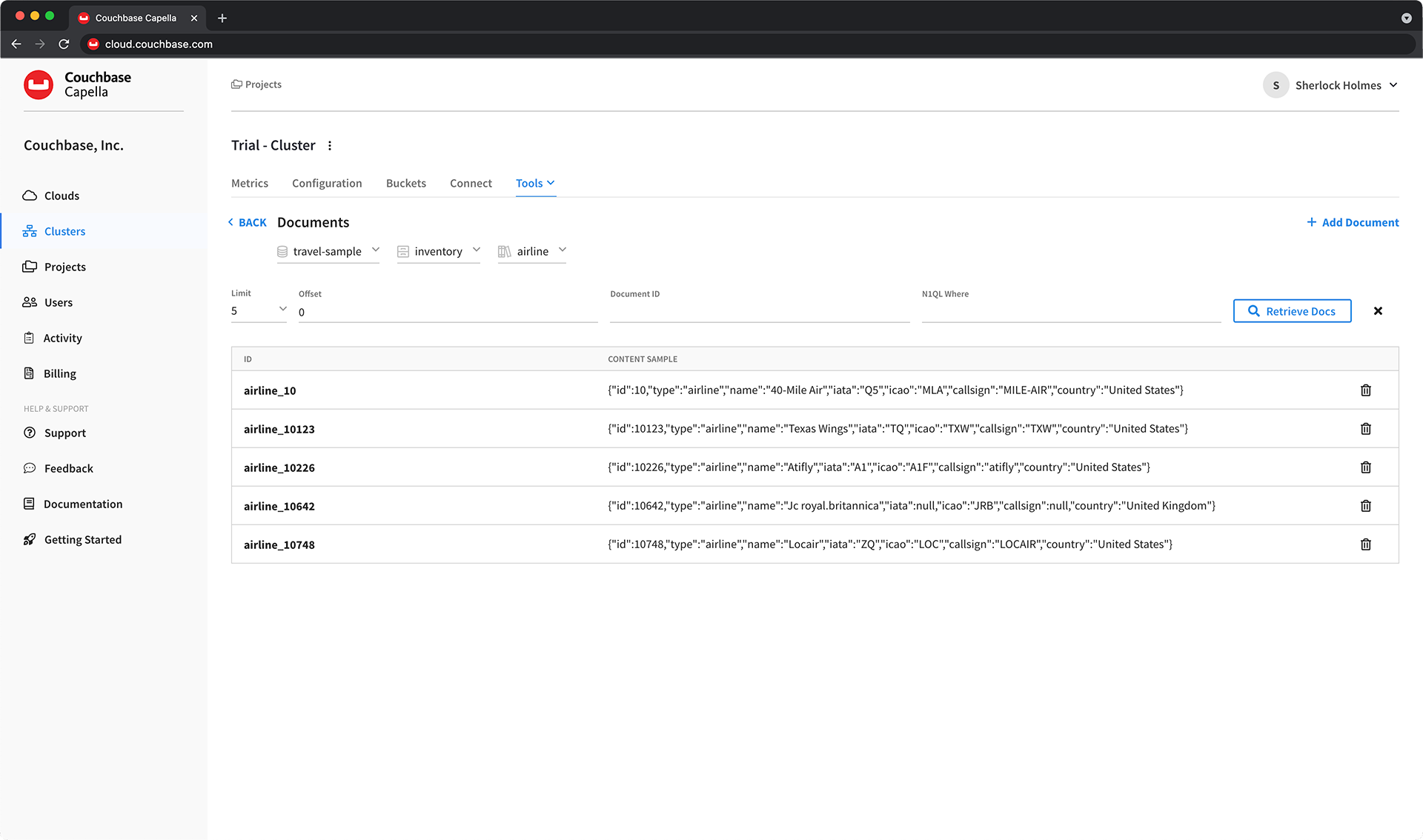
Task: Go to Billing in sidebar
Action: coord(59,373)
